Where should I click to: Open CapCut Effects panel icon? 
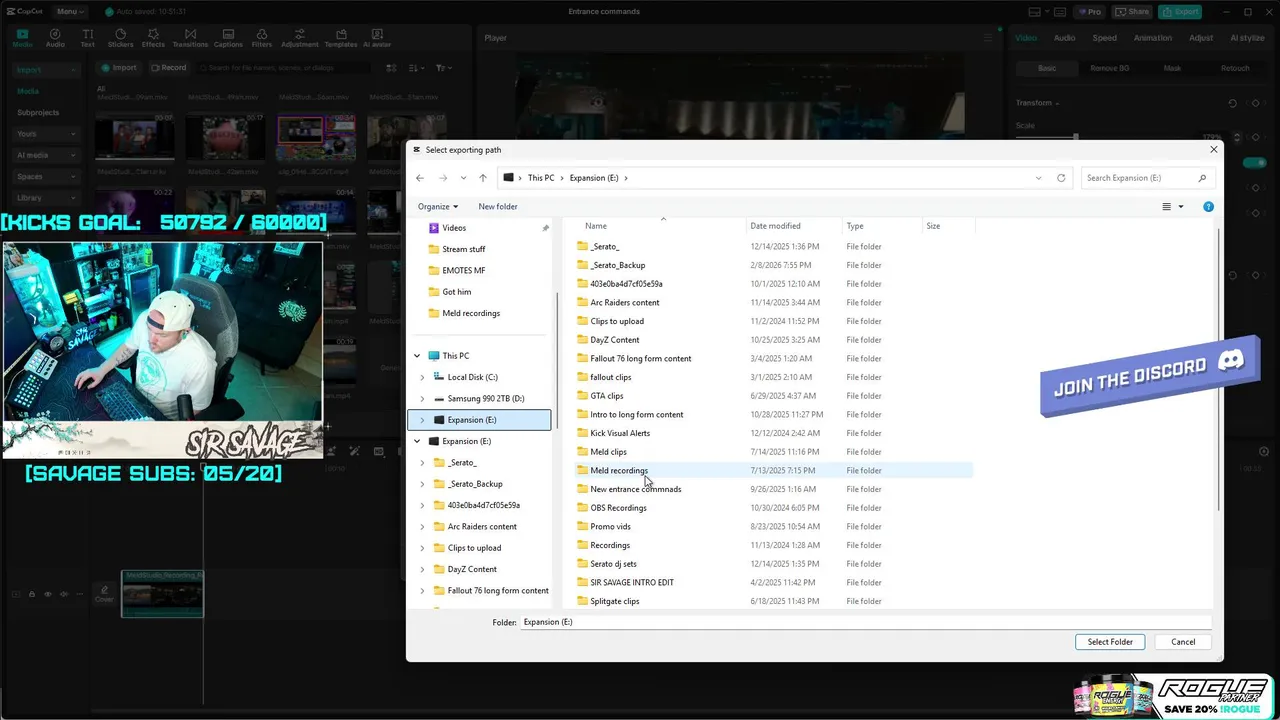153,38
